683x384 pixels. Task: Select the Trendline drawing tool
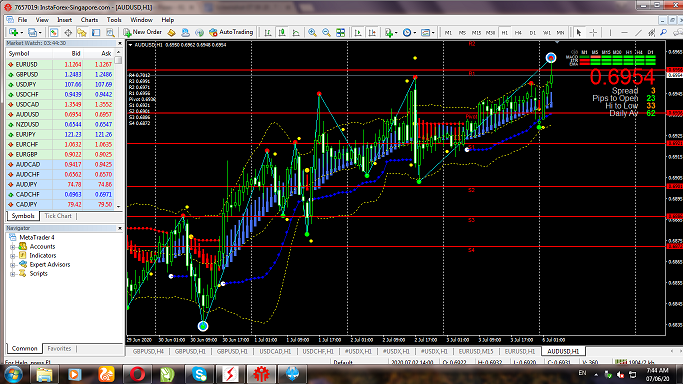(x=638, y=32)
